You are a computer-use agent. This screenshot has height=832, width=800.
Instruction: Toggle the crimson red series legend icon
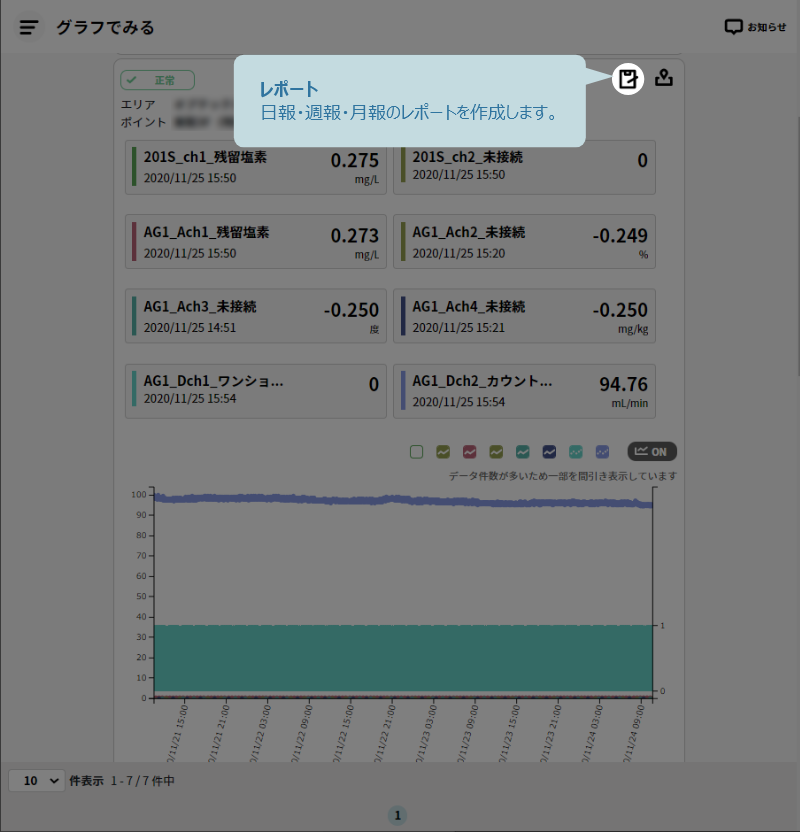[469, 452]
